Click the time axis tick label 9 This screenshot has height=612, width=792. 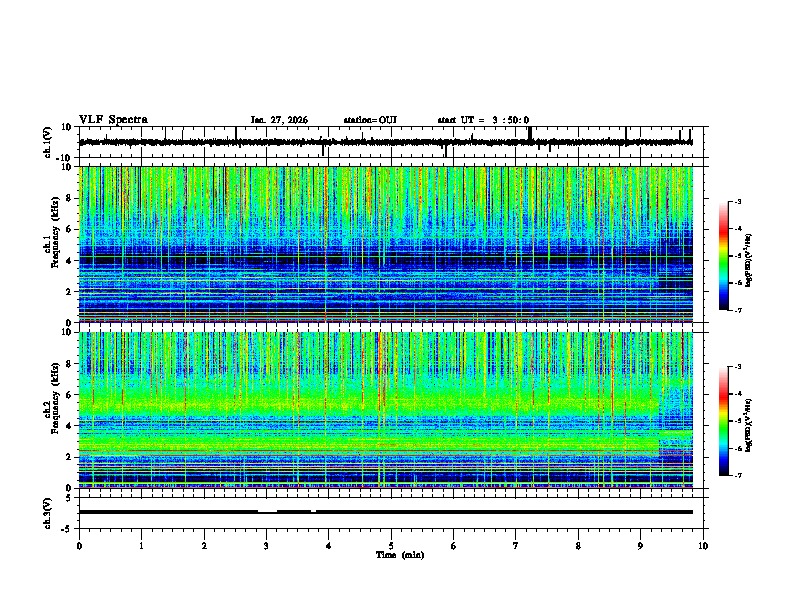pyautogui.click(x=640, y=546)
